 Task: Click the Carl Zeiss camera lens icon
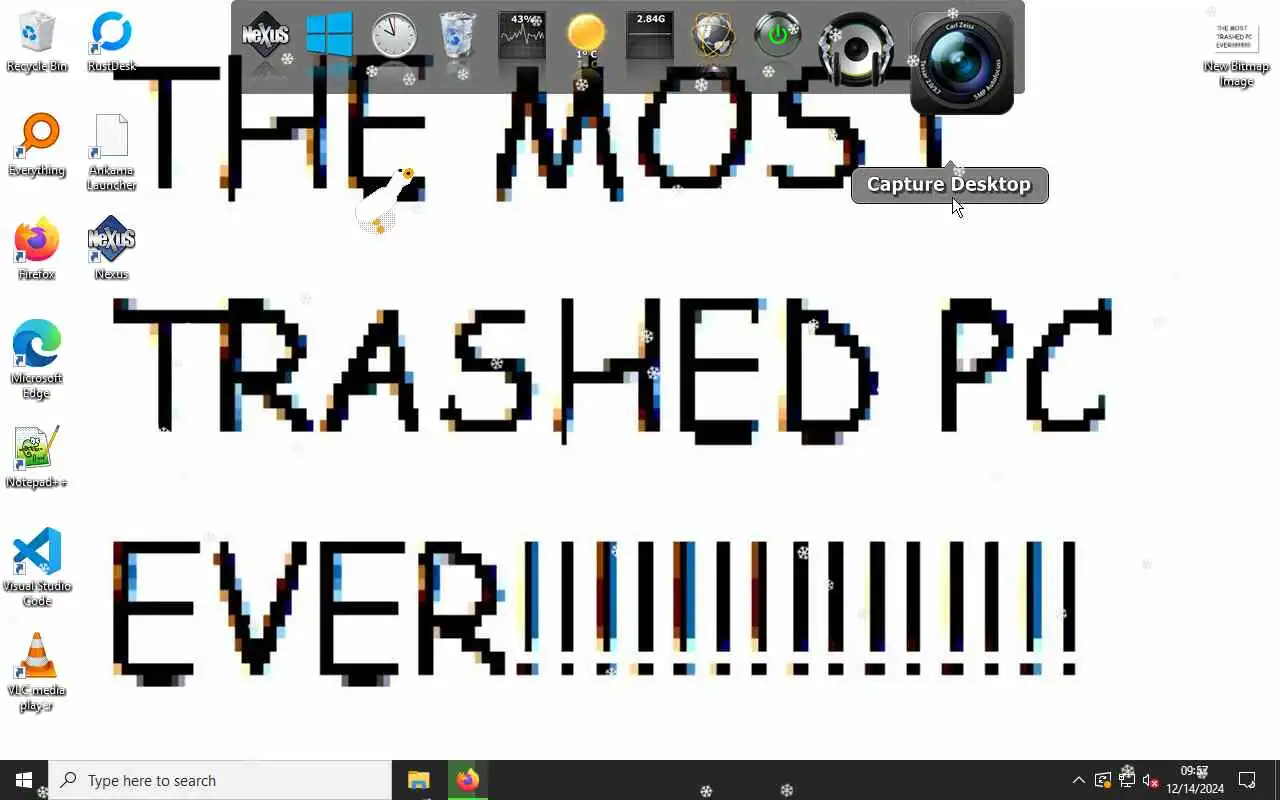click(x=962, y=63)
